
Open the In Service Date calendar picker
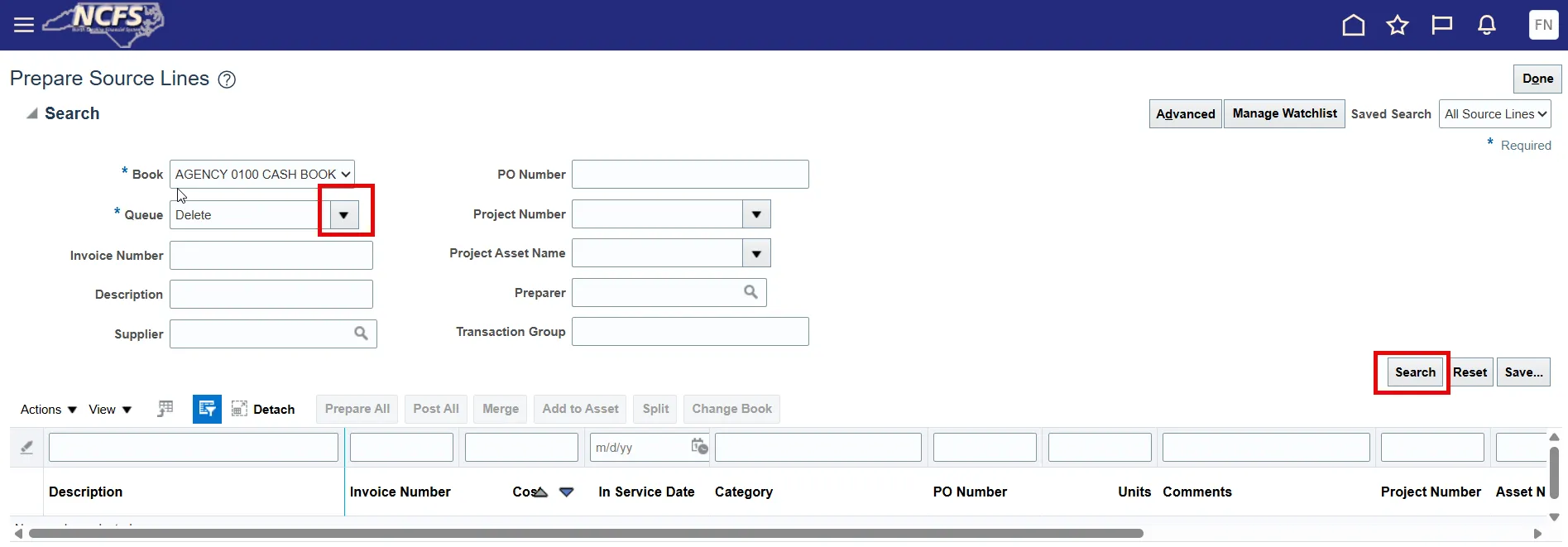pos(699,447)
